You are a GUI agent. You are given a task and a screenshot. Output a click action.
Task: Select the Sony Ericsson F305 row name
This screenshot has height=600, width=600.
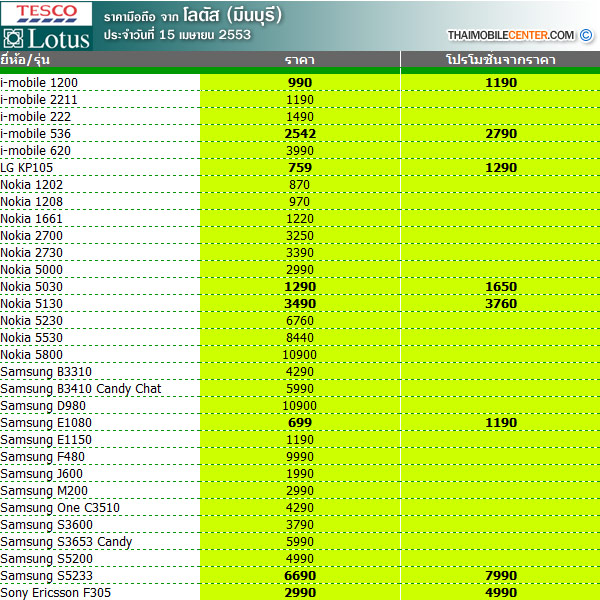(x=56, y=593)
